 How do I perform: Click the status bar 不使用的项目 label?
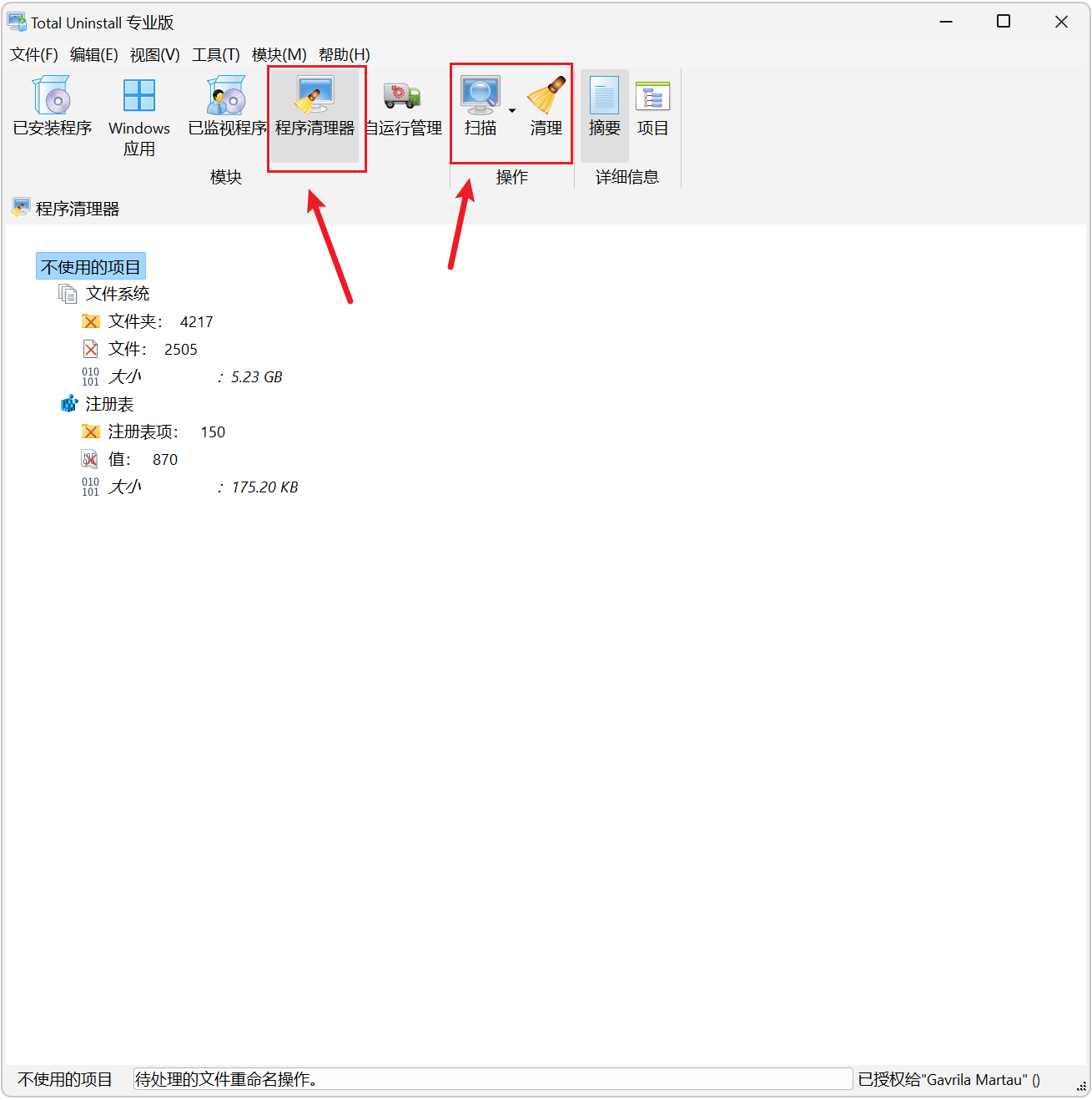coord(65,1079)
